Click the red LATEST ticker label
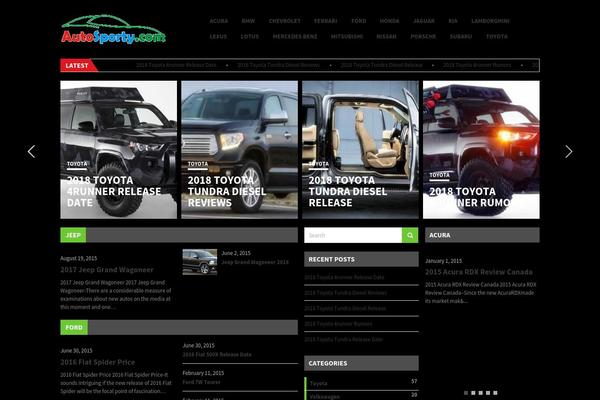600x400 pixels. (77, 65)
